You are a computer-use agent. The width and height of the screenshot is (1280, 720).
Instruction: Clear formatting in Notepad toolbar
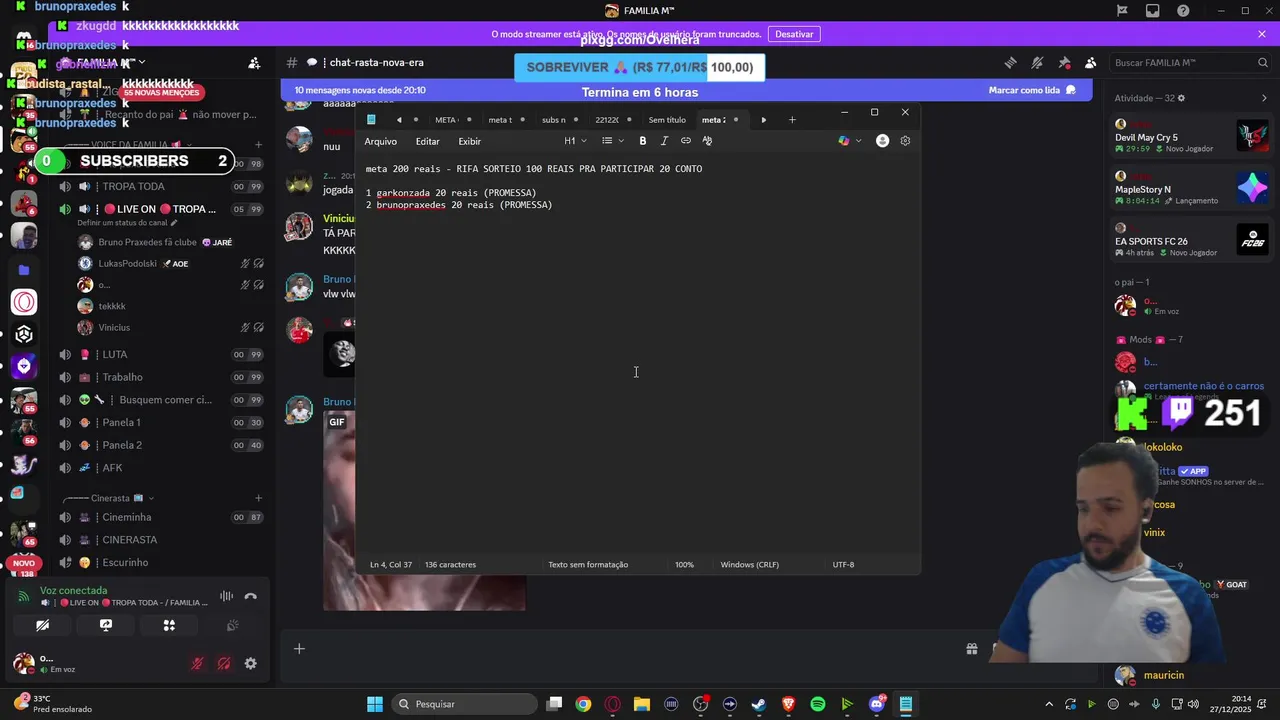tap(707, 141)
